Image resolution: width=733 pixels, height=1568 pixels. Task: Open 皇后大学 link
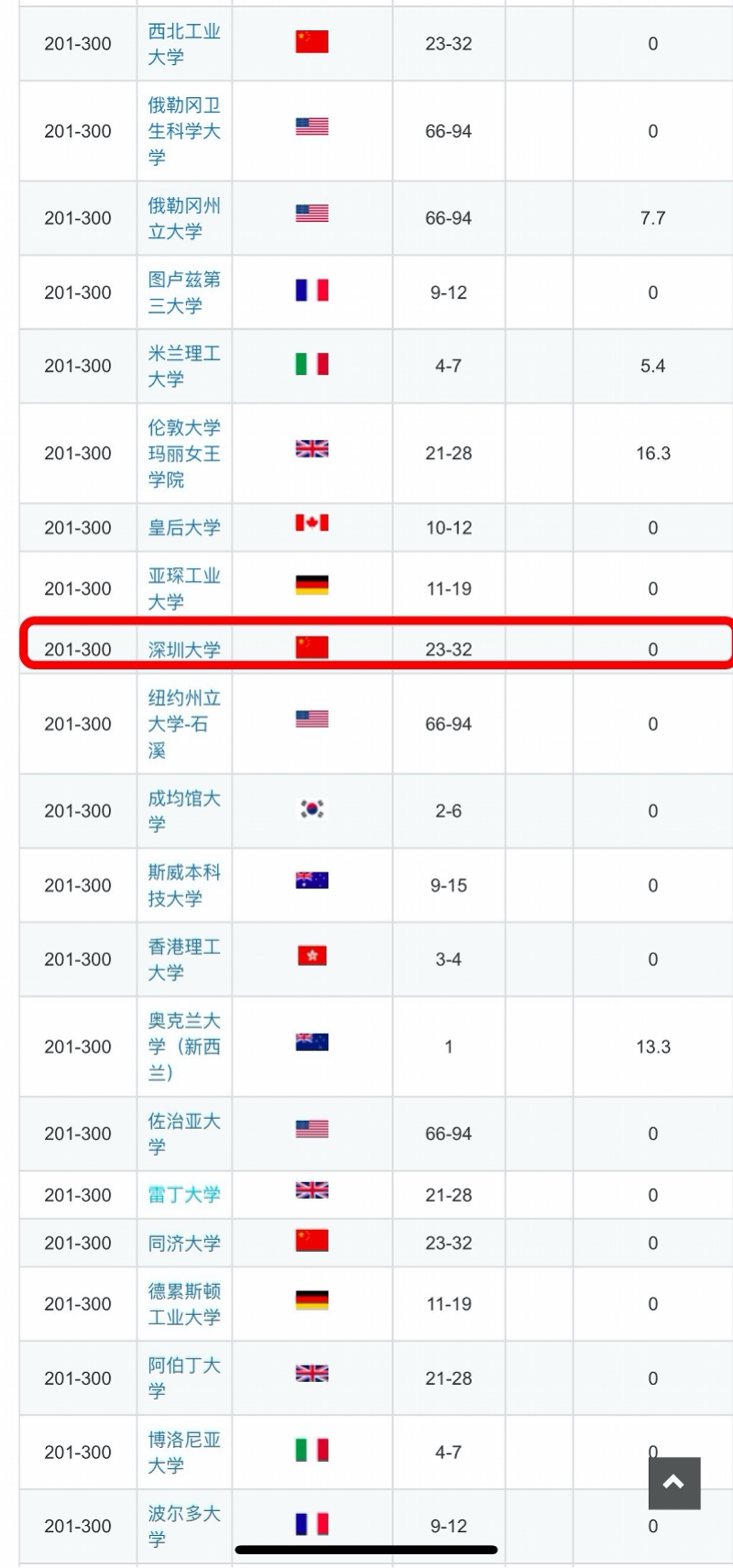click(x=184, y=528)
